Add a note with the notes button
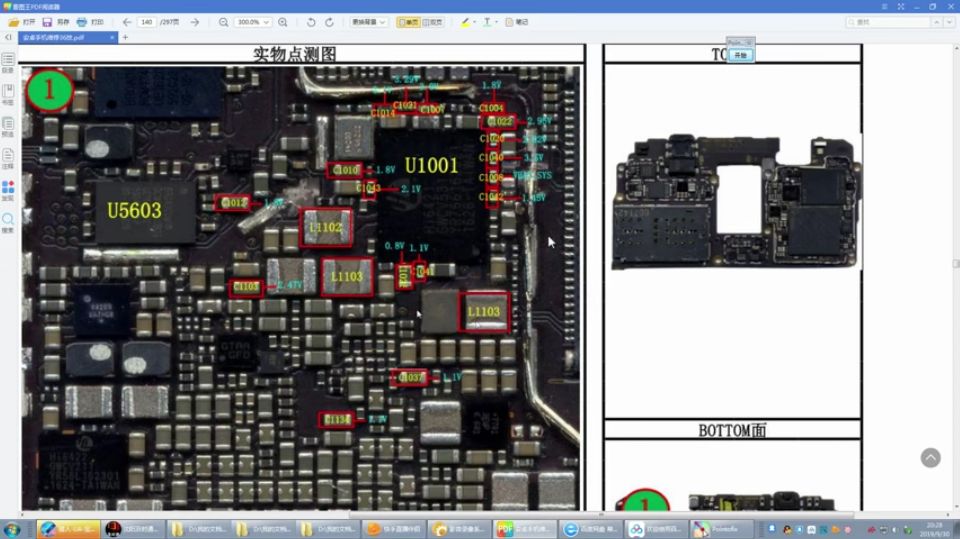 coord(517,22)
